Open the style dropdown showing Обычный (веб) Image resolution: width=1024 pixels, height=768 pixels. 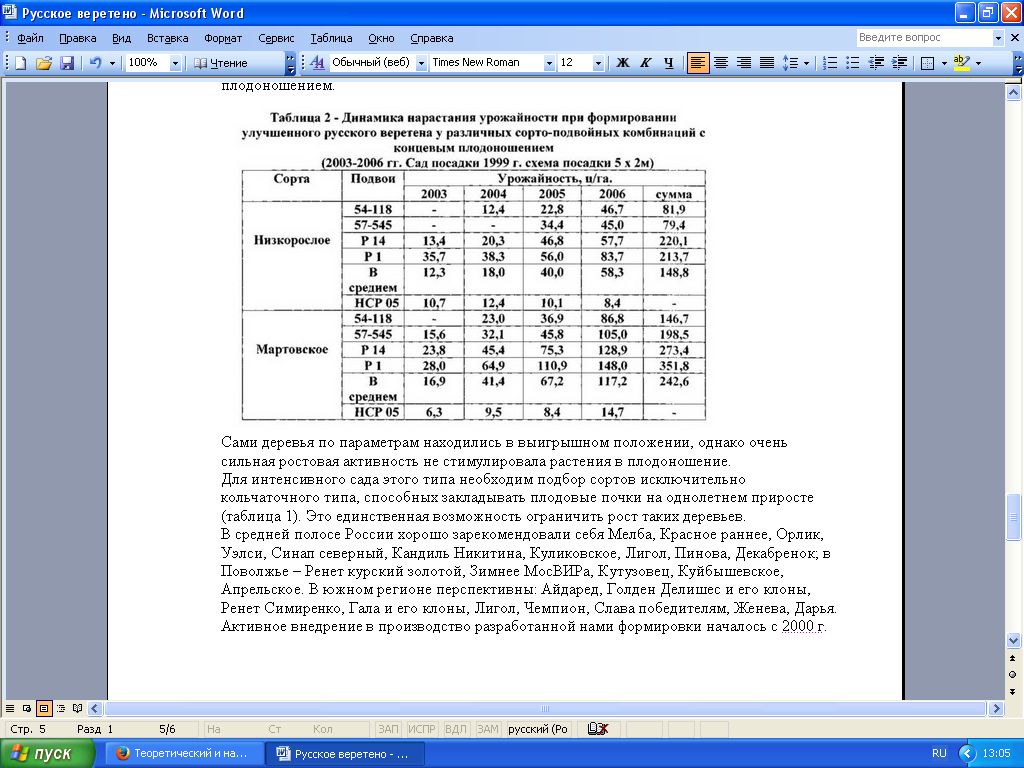(421, 63)
